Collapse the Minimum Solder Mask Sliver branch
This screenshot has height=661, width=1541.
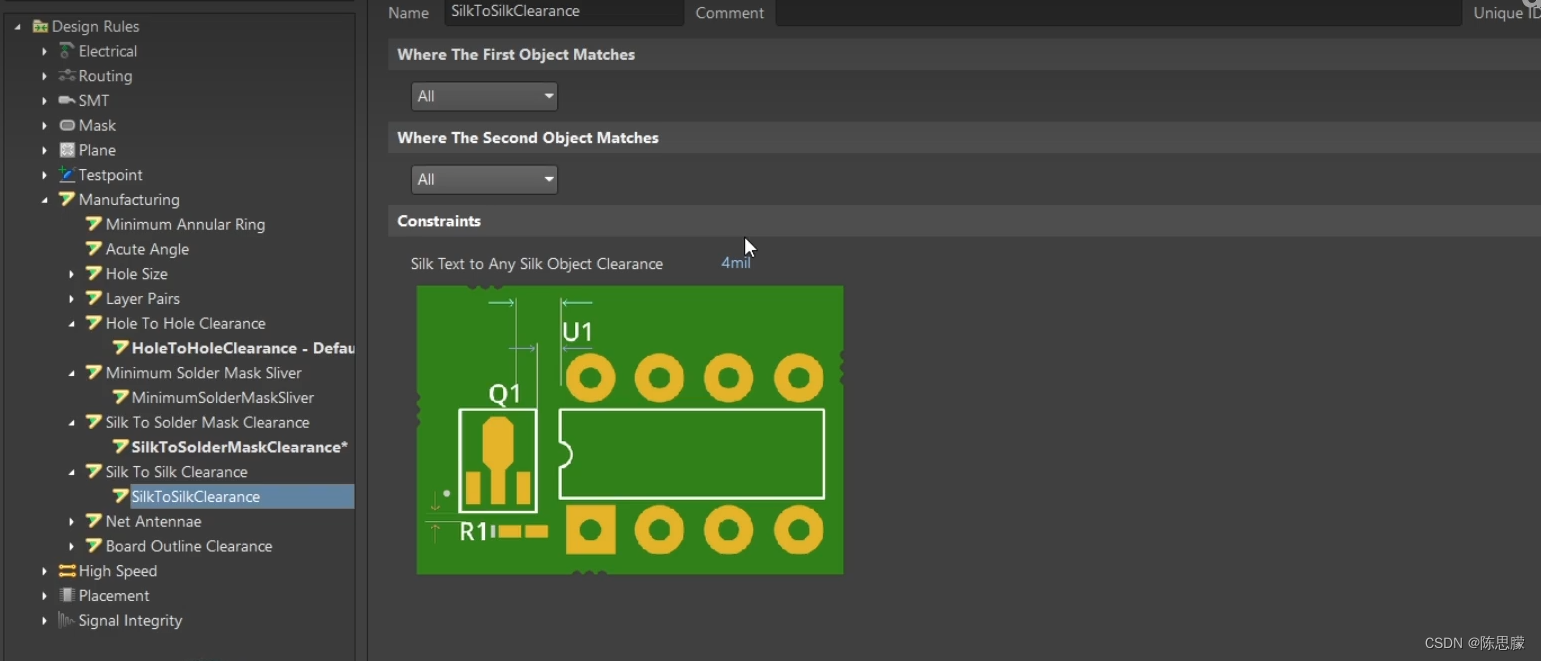[x=71, y=373]
